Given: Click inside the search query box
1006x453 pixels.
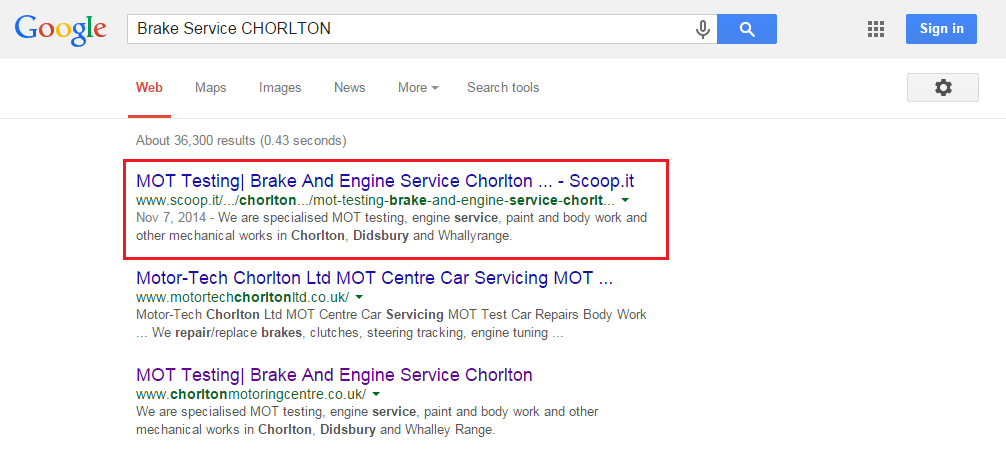Looking at the screenshot, I should click(410, 29).
